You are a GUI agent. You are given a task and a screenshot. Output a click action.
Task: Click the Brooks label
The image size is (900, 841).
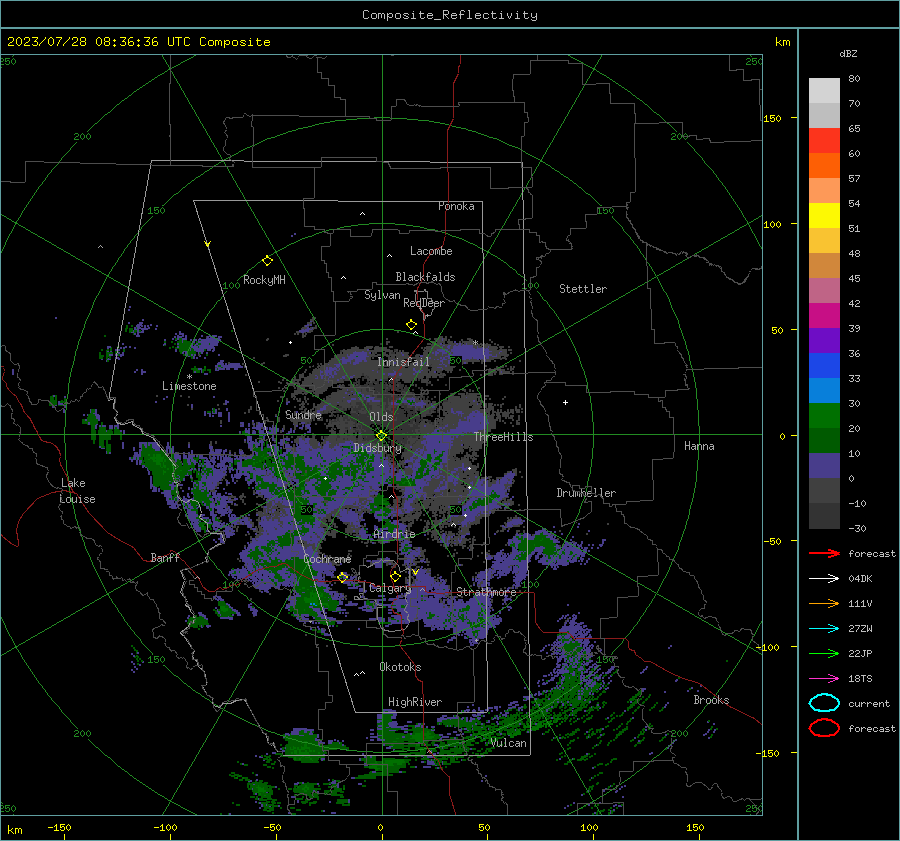tap(711, 700)
